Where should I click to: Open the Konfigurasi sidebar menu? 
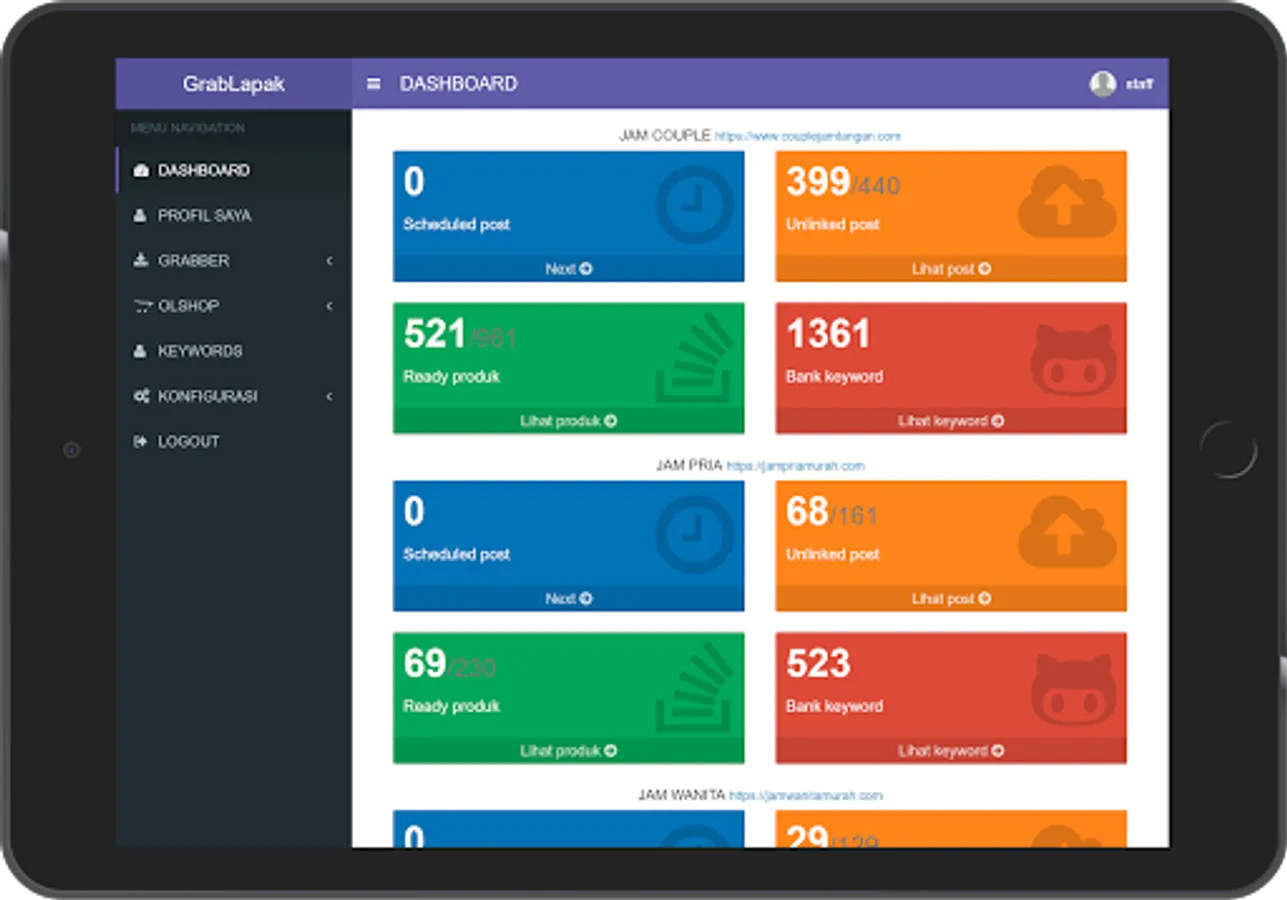click(233, 396)
